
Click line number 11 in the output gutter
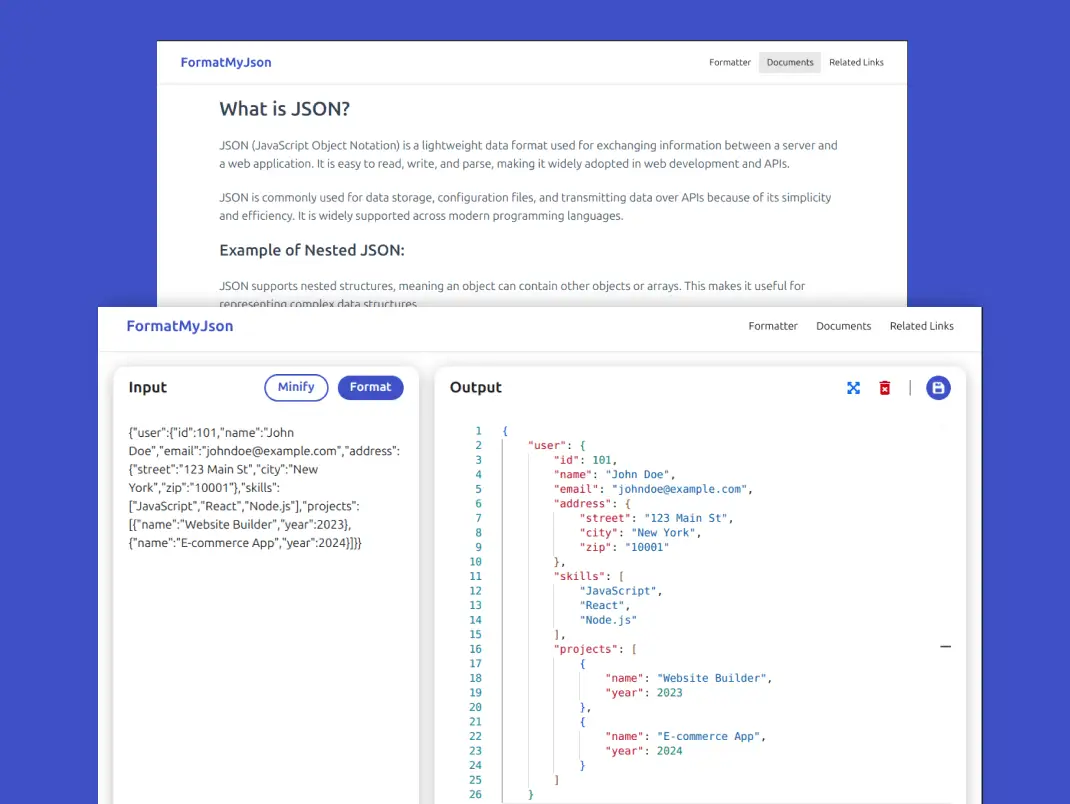click(475, 576)
